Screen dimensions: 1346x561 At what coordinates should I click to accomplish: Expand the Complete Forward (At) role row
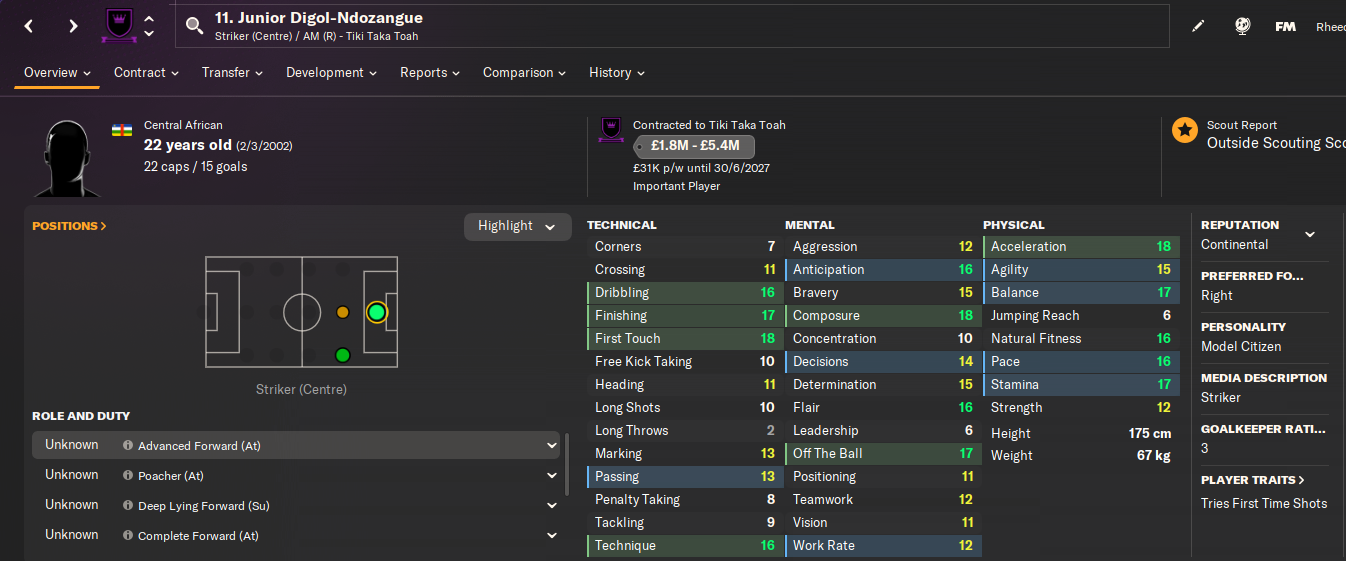pos(551,536)
